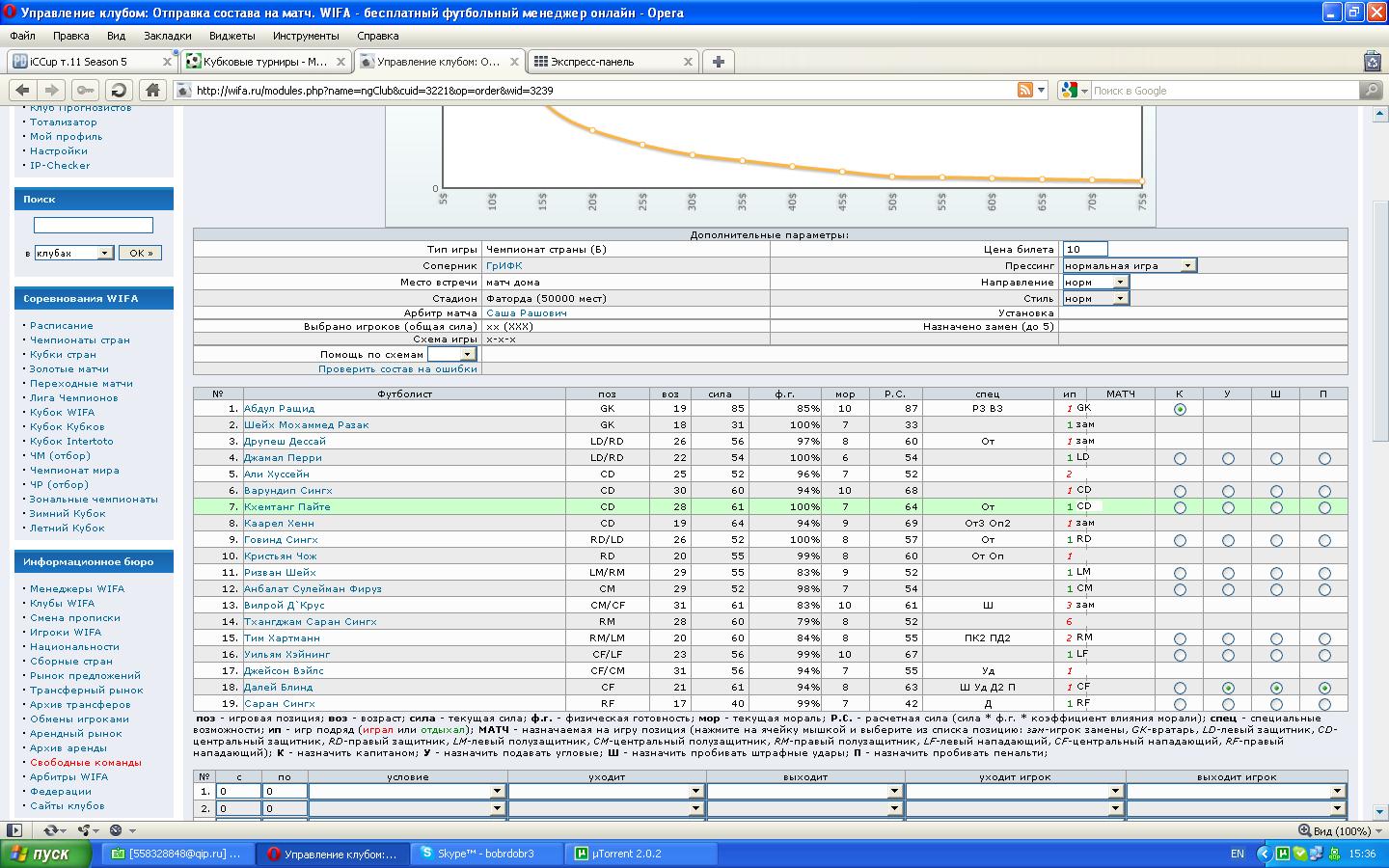The height and width of the screenshot is (868, 1389).
Task: Open the password wand key icon
Action: point(85,90)
